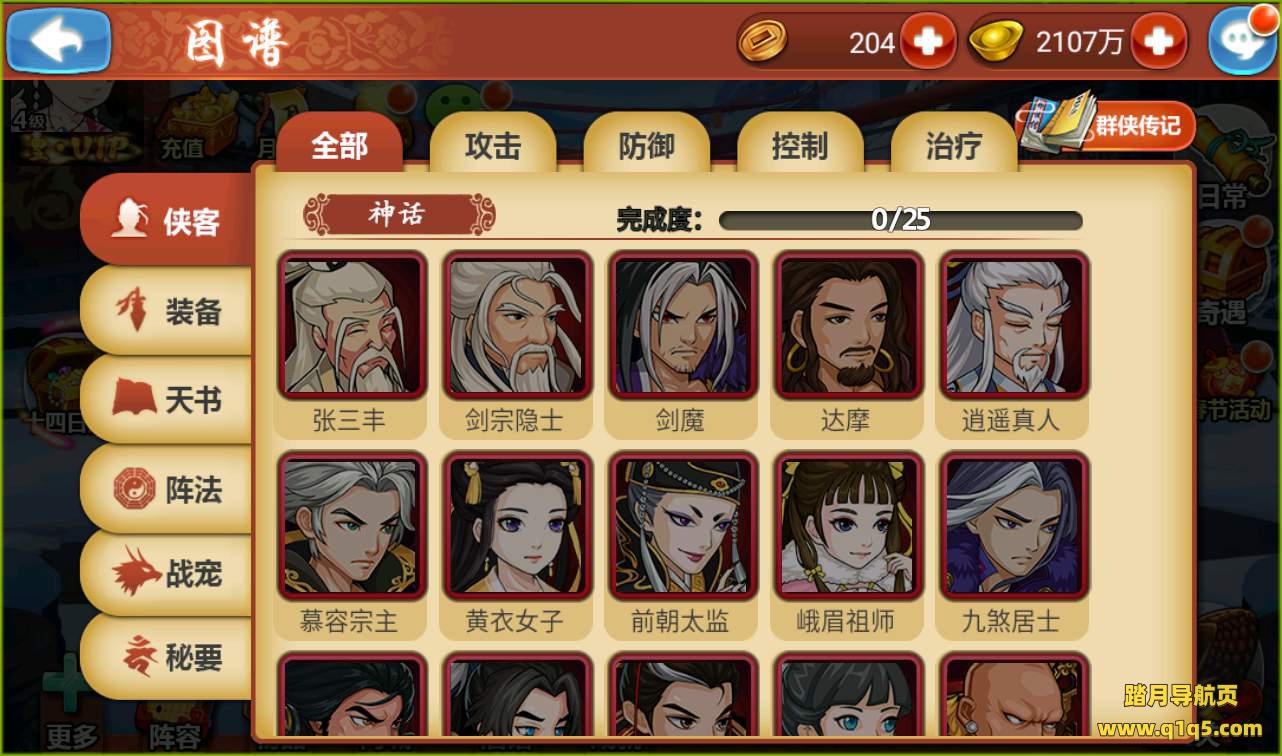Open the 群侠传记 book icon
Image resolution: width=1282 pixels, height=756 pixels.
click(1106, 124)
